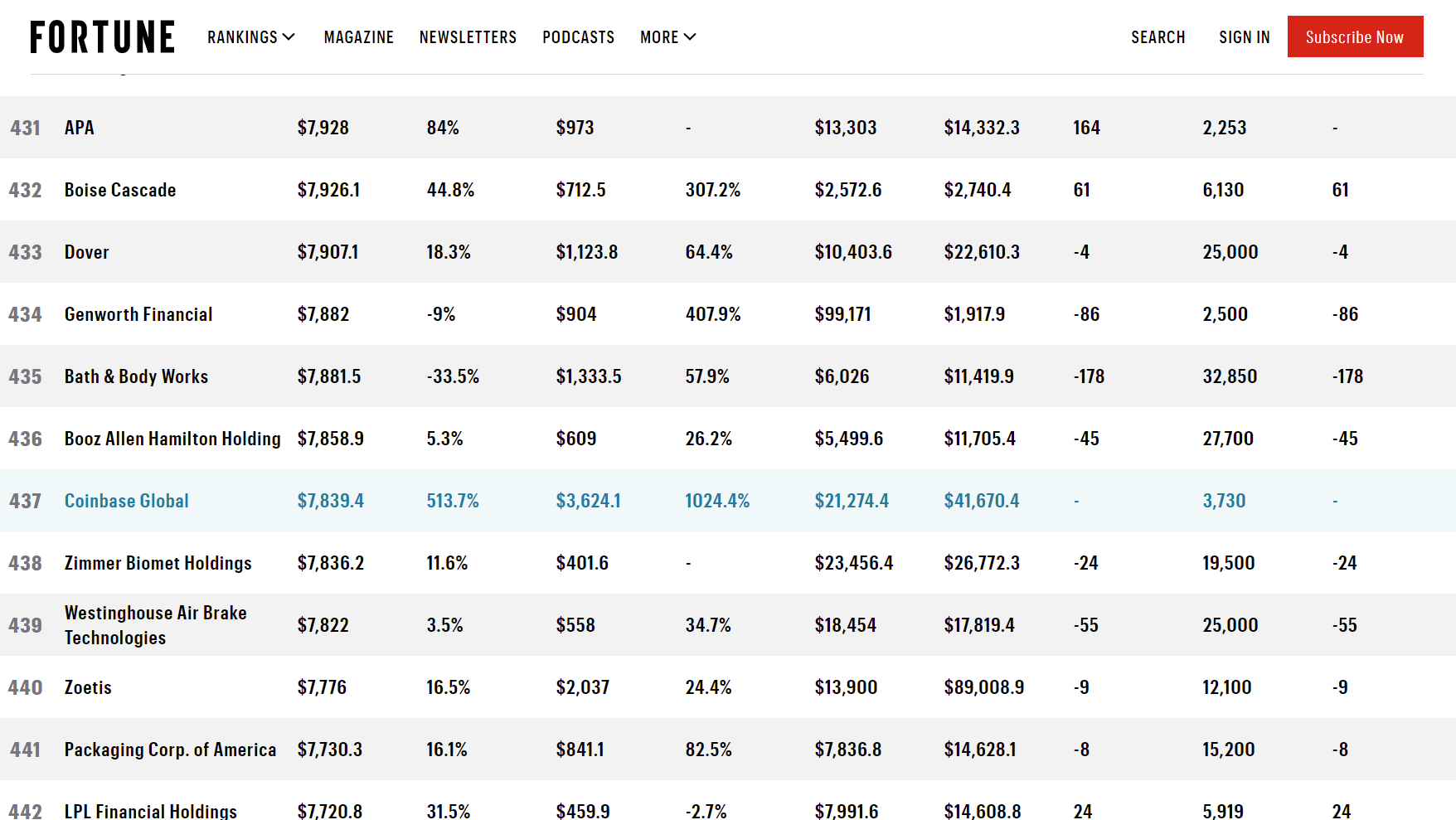The width and height of the screenshot is (1456, 820).
Task: Open the Coinbase Global link
Action: tap(127, 501)
